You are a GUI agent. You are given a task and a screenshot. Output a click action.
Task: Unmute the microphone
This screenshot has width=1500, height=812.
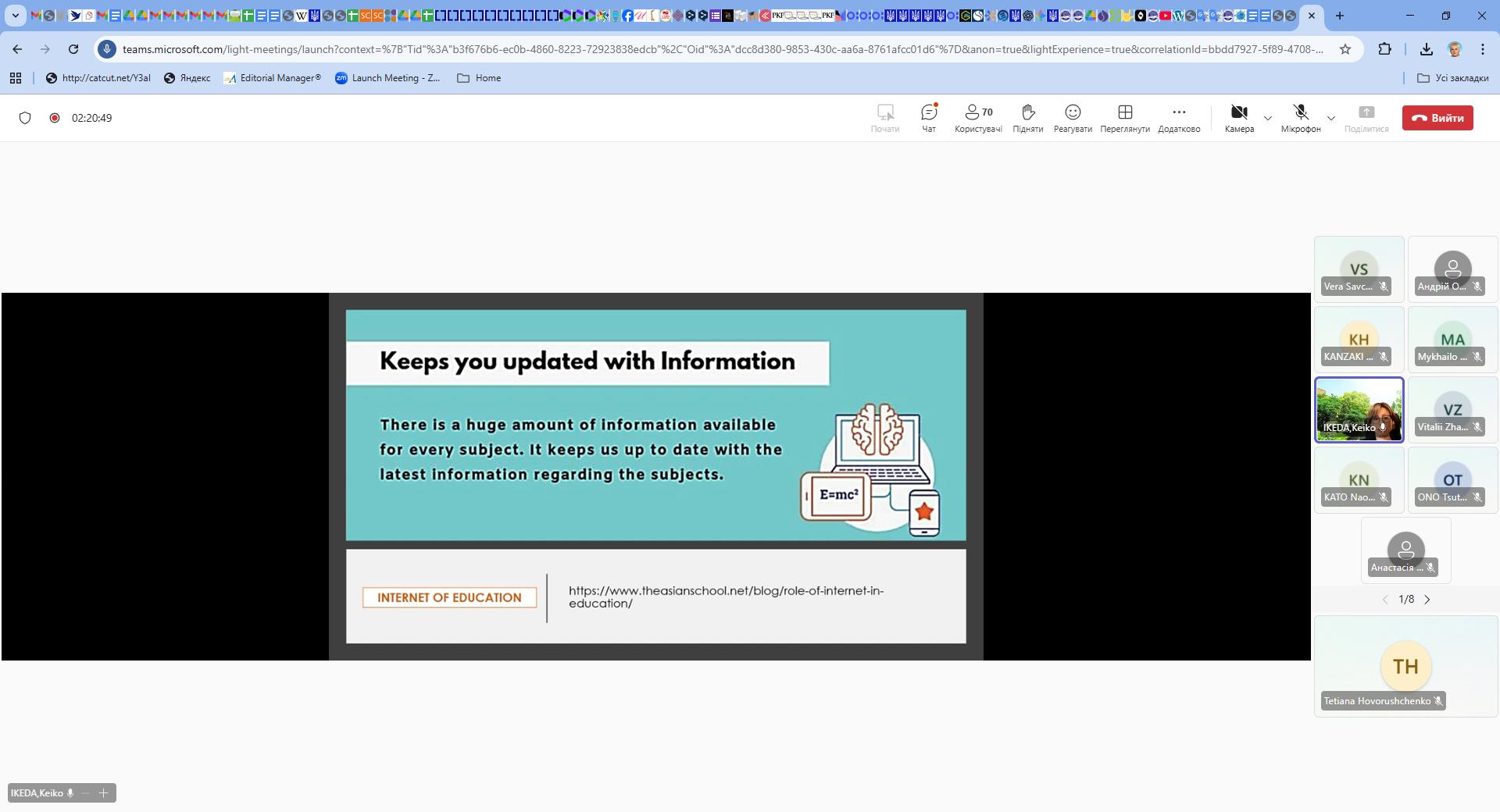click(x=1300, y=118)
